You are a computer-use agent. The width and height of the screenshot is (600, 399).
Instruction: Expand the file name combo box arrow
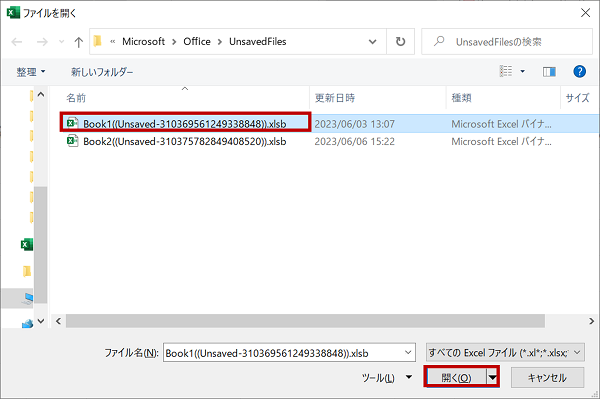point(409,352)
